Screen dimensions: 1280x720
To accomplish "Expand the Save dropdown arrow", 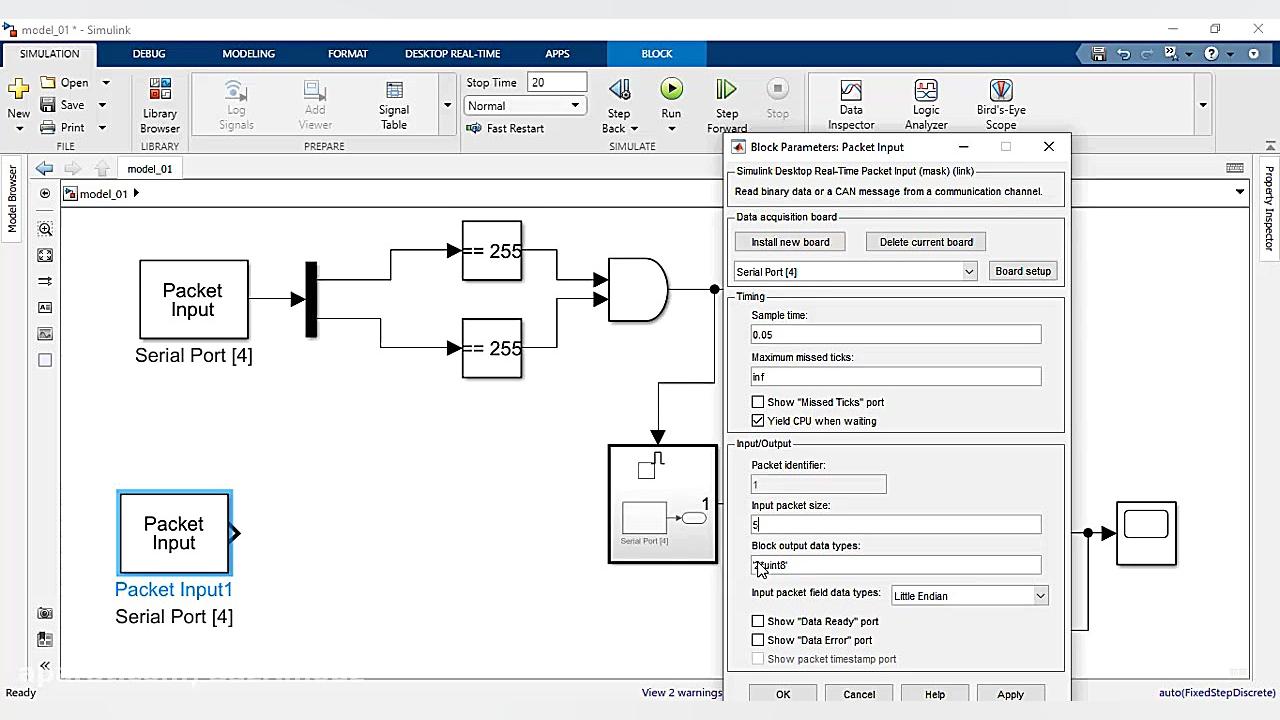I will click(x=102, y=105).
